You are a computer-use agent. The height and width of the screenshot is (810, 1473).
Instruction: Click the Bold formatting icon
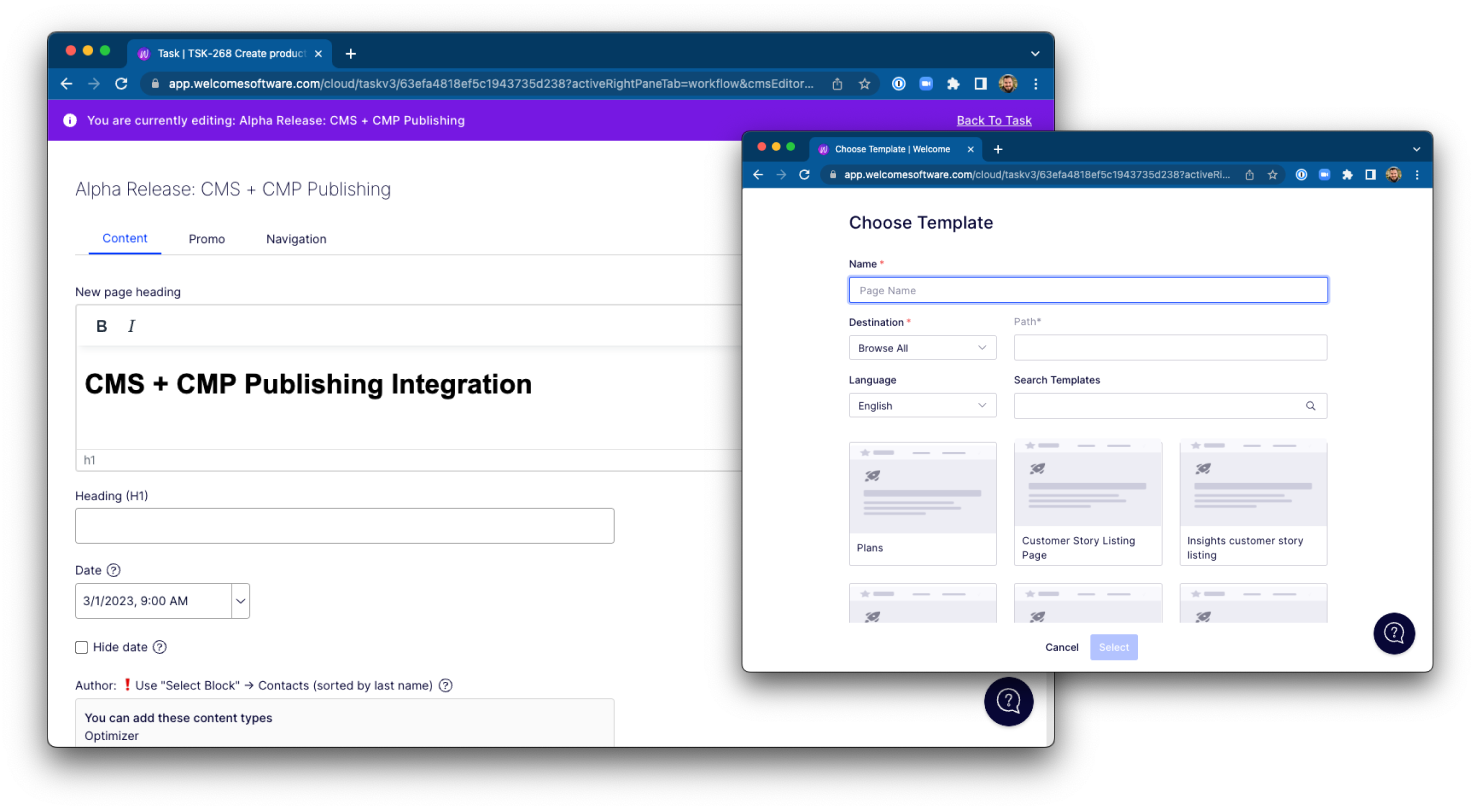pos(101,326)
